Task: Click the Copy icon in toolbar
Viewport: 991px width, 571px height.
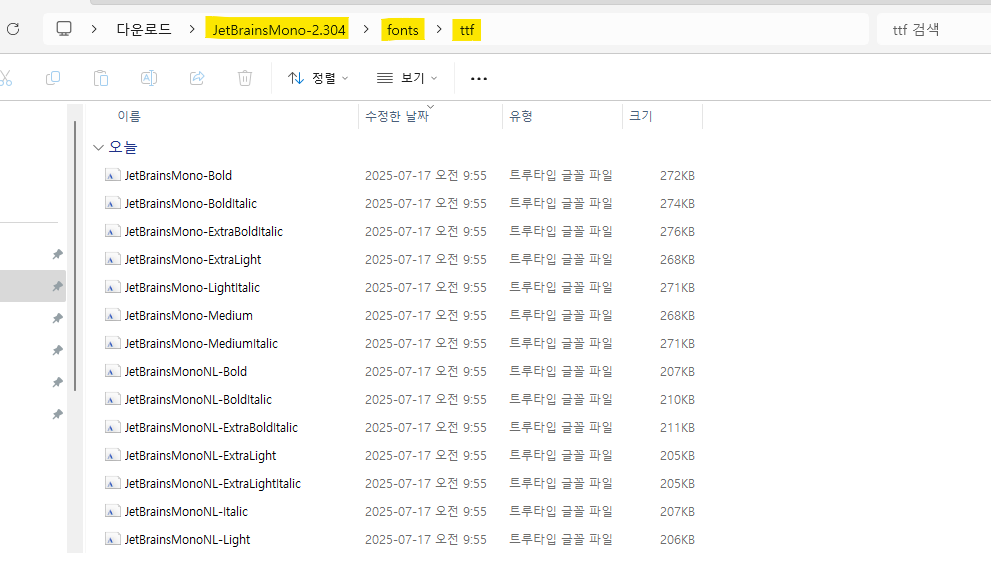Action: [x=53, y=78]
